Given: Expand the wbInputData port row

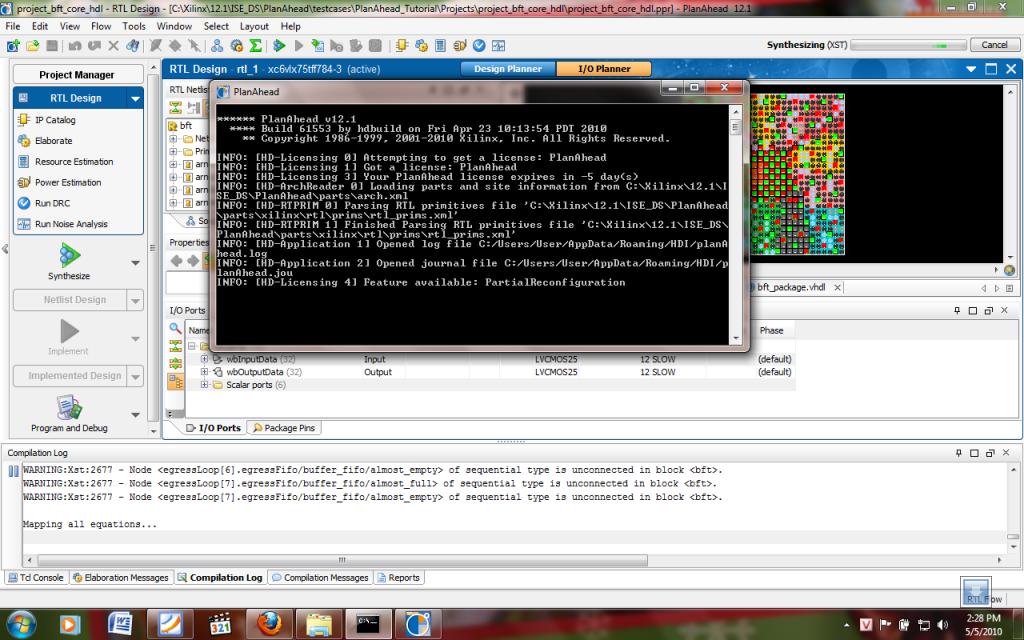Looking at the screenshot, I should click(x=204, y=359).
